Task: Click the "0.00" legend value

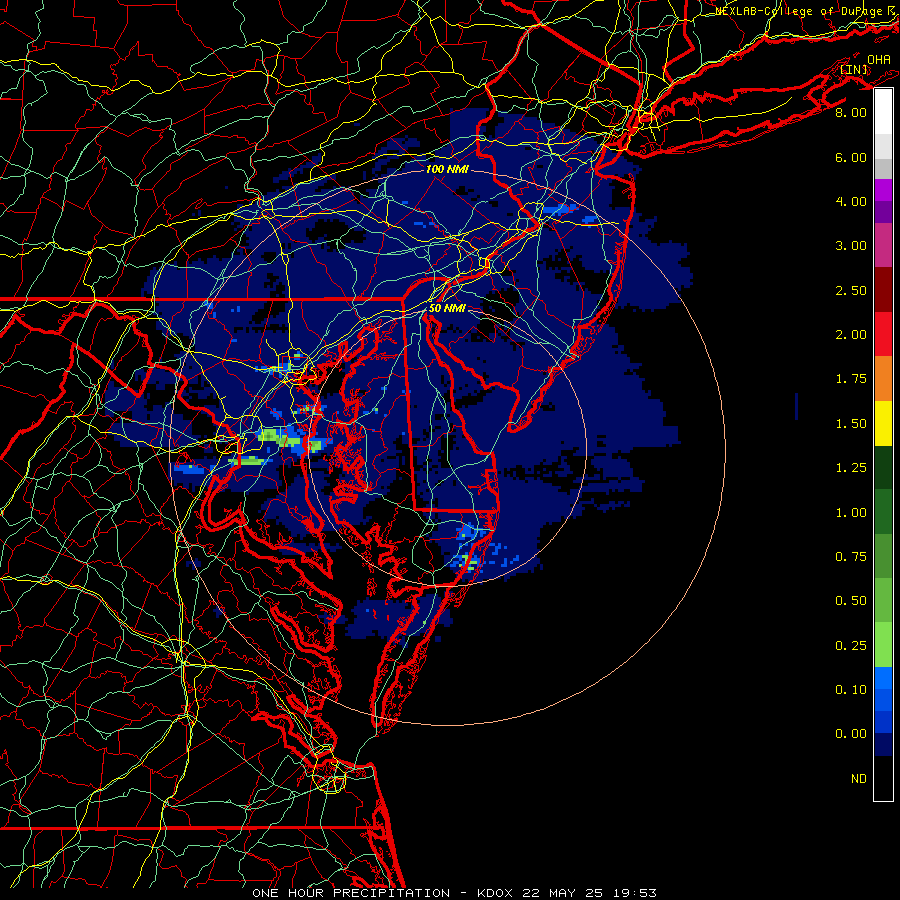Action: point(851,734)
